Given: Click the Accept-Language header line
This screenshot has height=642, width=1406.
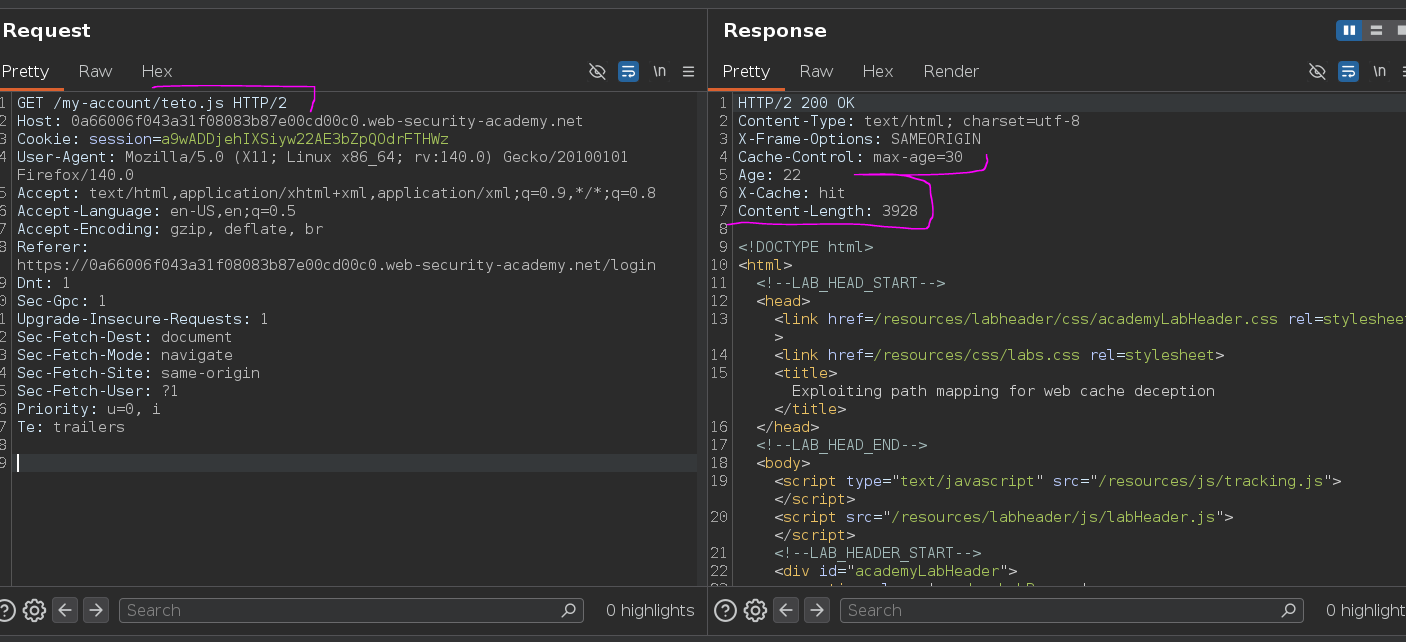Looking at the screenshot, I should pyautogui.click(x=156, y=211).
